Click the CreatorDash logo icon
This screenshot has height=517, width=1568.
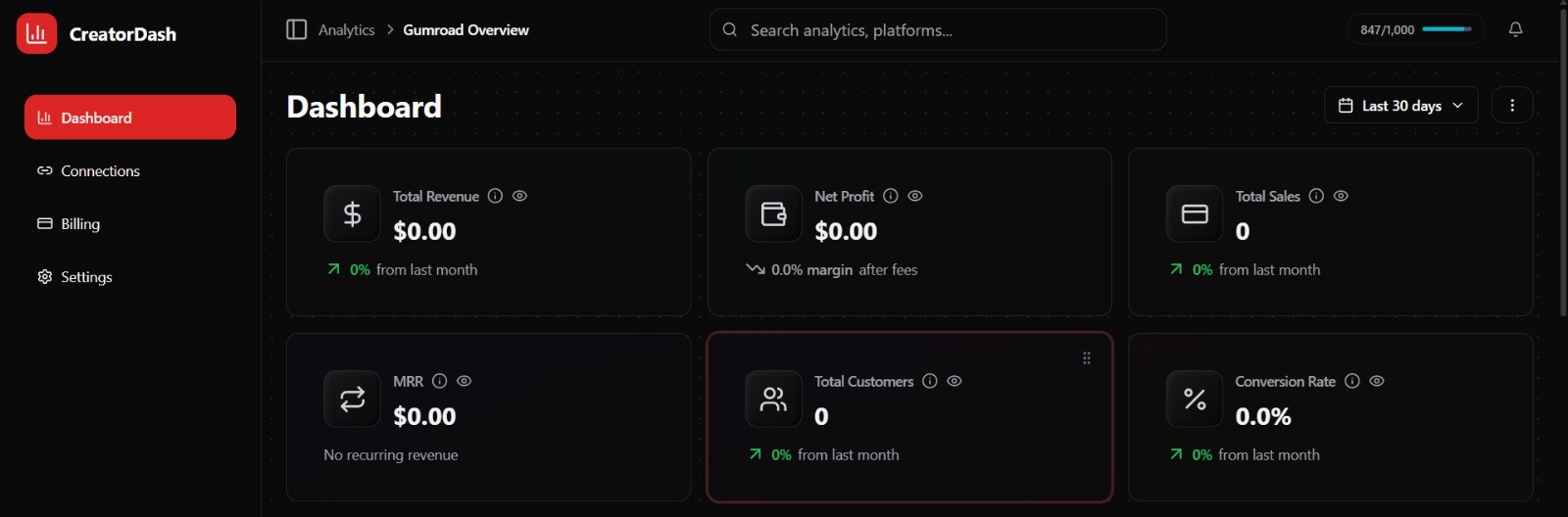[x=36, y=34]
